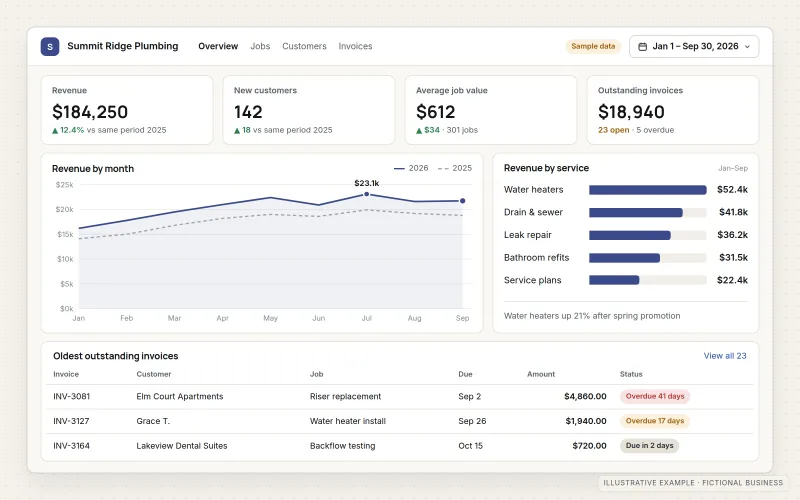Select the Service plans revenue bar
Viewport: 800px width, 500px height.
coord(614,280)
